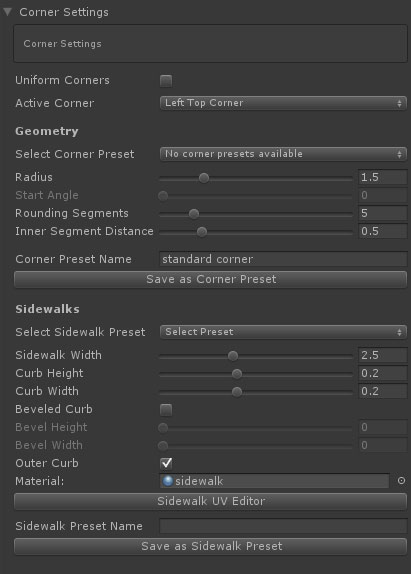Image resolution: width=411 pixels, height=574 pixels.
Task: Enable the Uniform Corners checkbox
Action: coord(166,81)
